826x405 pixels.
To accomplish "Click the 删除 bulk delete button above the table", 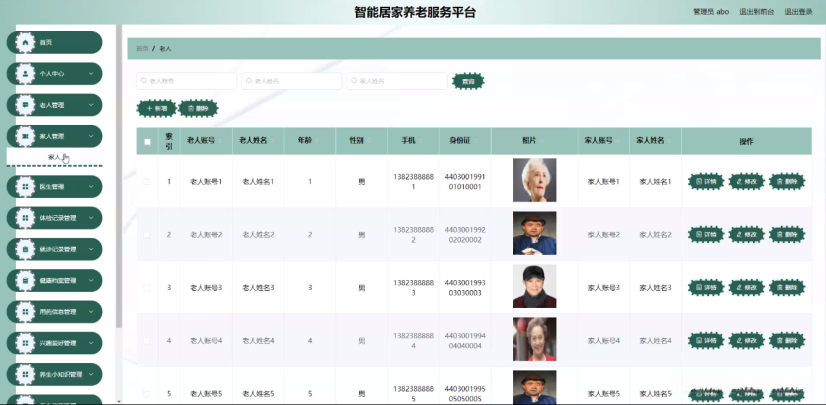I will point(198,108).
